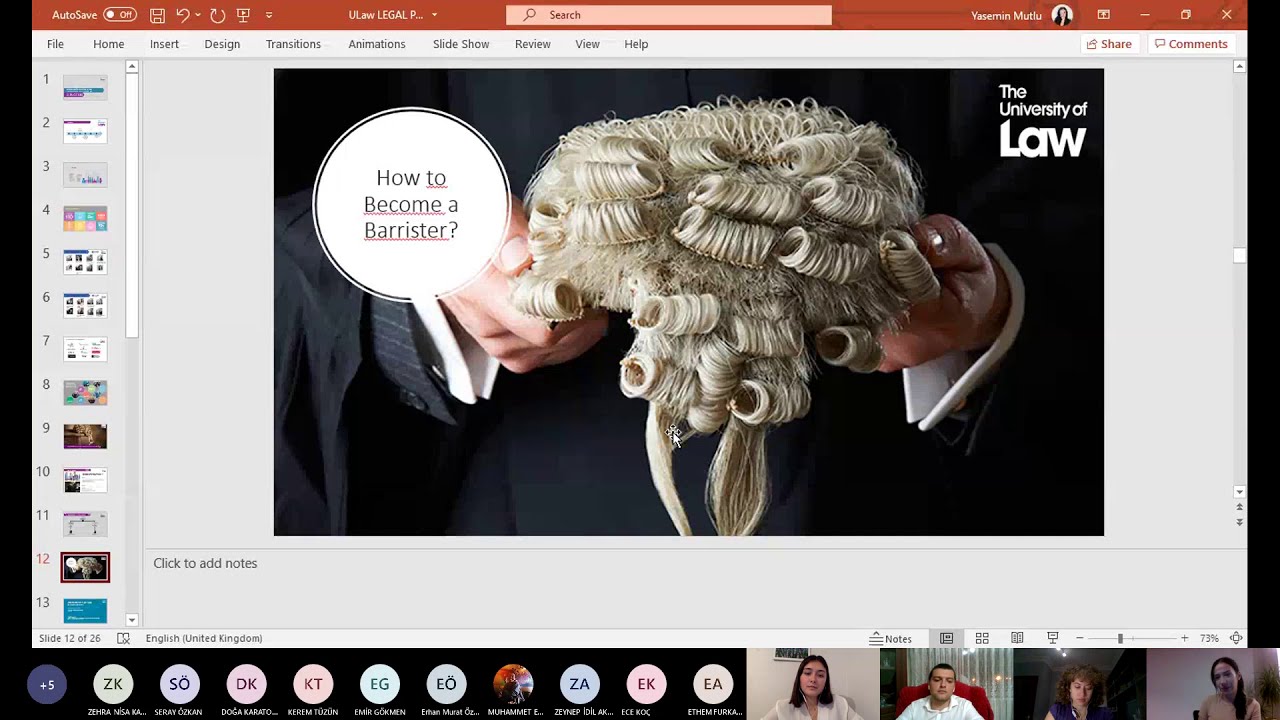Switch to the Design tab
The height and width of the screenshot is (720, 1280).
(222, 44)
